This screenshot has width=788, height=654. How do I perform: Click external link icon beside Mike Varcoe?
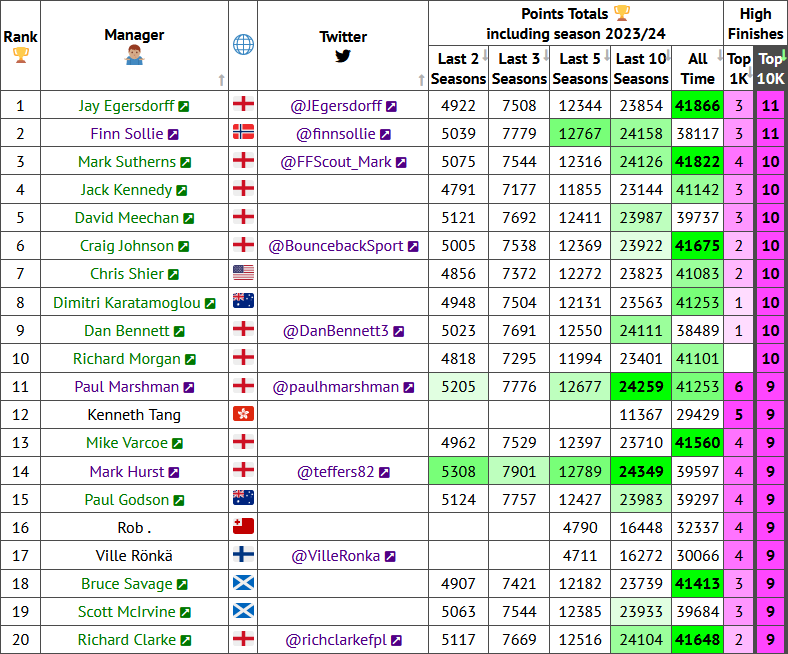(x=177, y=444)
